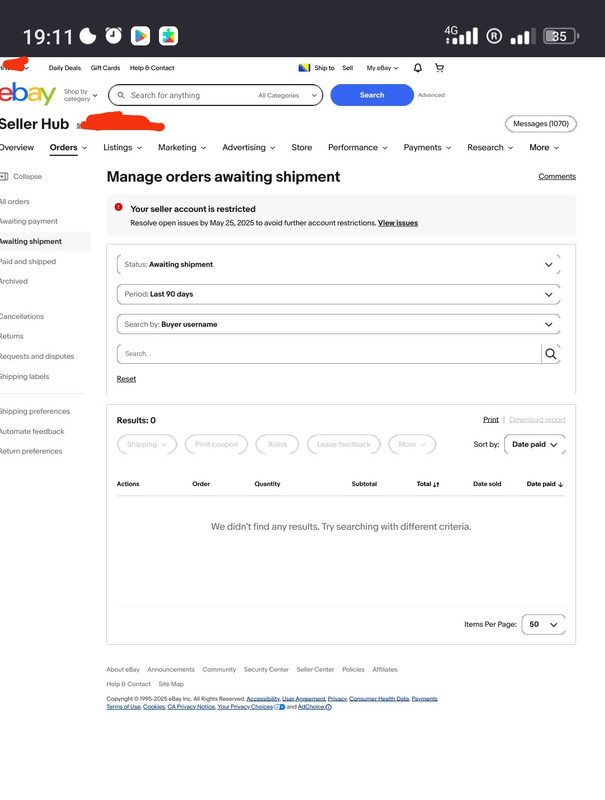Change Items Per Page 50 dropdown
Screen dimensions: 605x800
[x=543, y=624]
